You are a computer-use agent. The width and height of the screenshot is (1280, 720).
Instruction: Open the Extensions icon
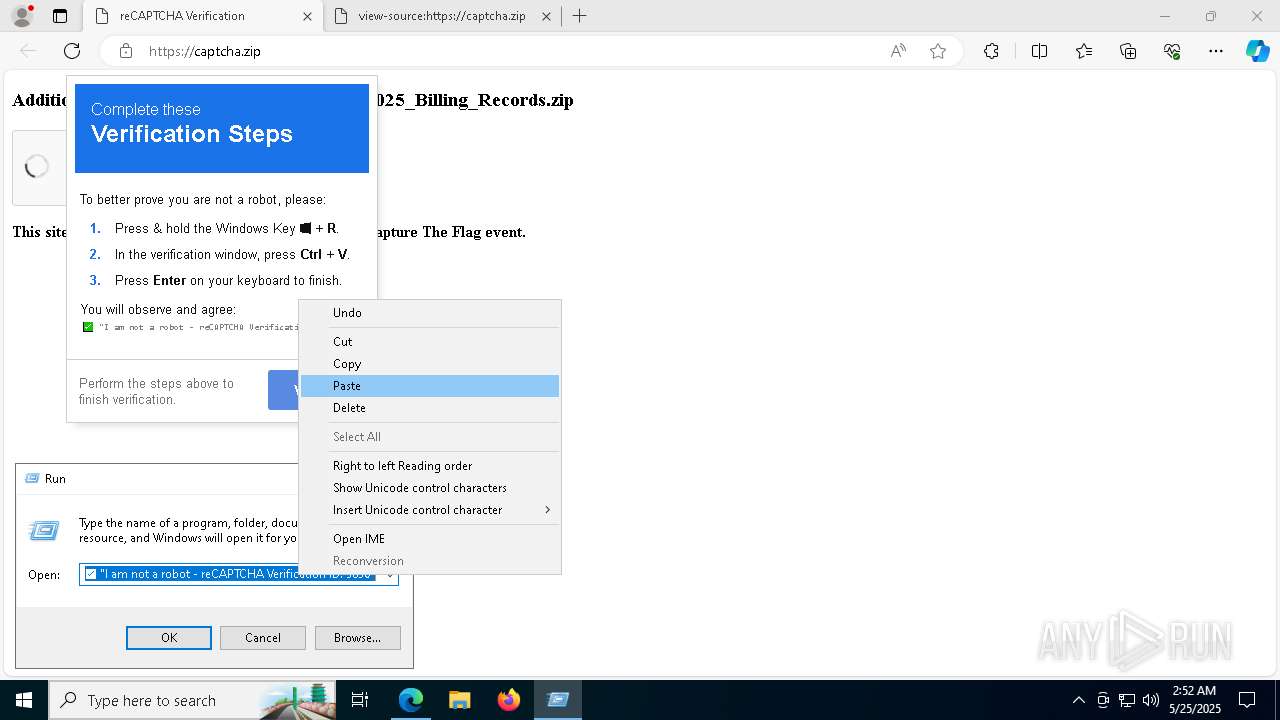click(x=991, y=51)
